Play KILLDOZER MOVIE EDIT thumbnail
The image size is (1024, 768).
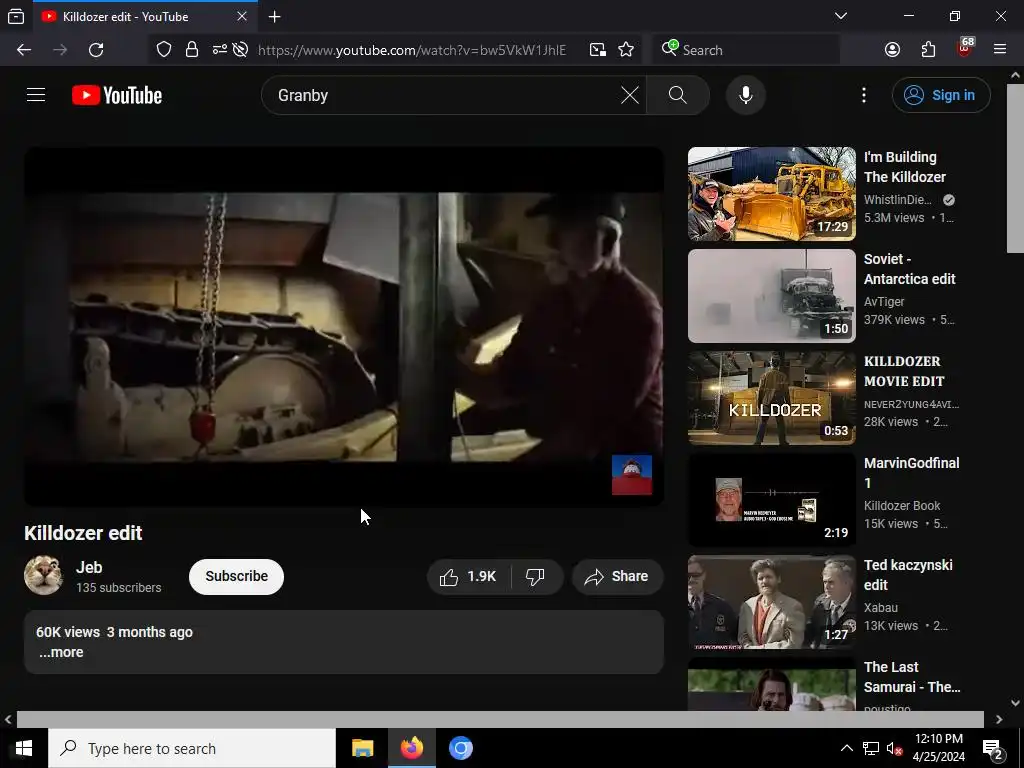[771, 398]
